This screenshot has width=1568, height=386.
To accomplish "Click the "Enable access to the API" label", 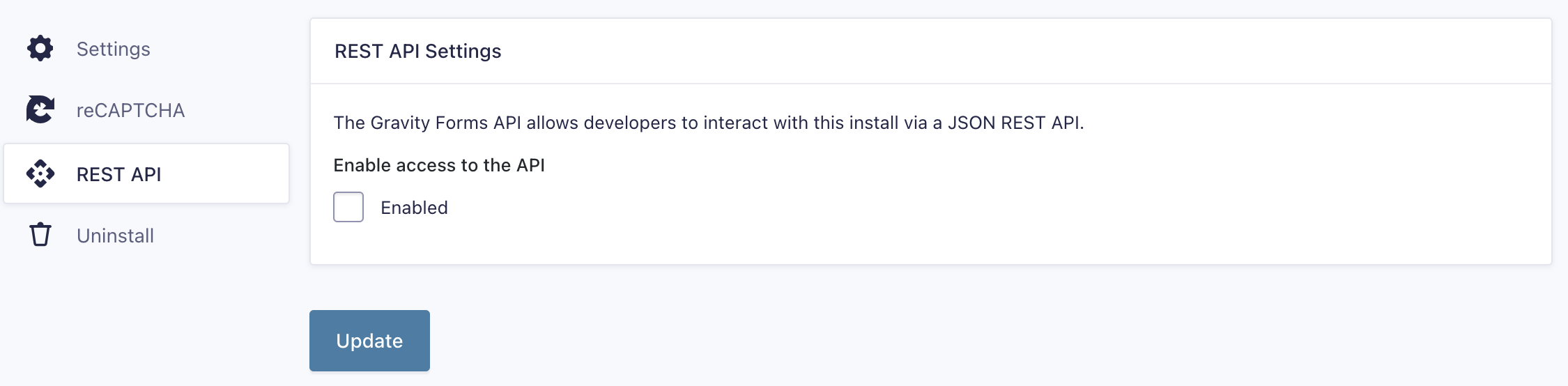I will click(439, 165).
